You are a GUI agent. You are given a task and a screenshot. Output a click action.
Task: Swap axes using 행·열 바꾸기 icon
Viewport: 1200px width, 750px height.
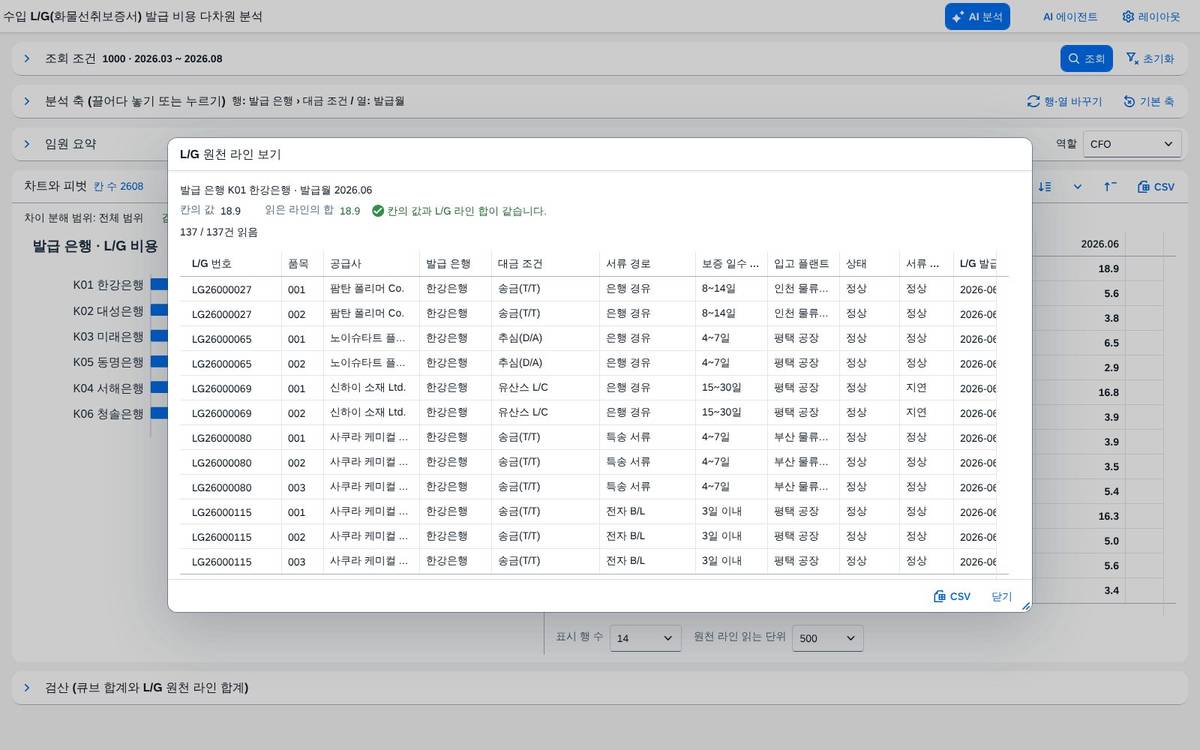1064,101
